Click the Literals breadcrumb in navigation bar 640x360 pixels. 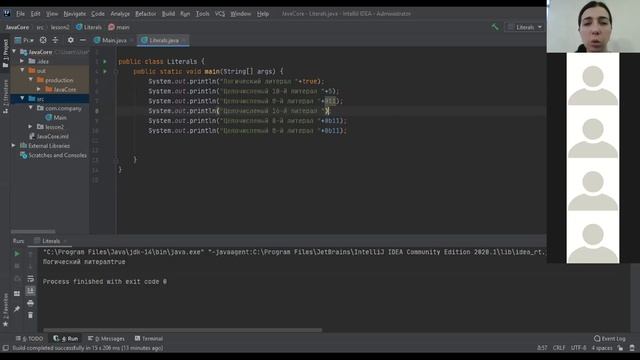click(89, 27)
